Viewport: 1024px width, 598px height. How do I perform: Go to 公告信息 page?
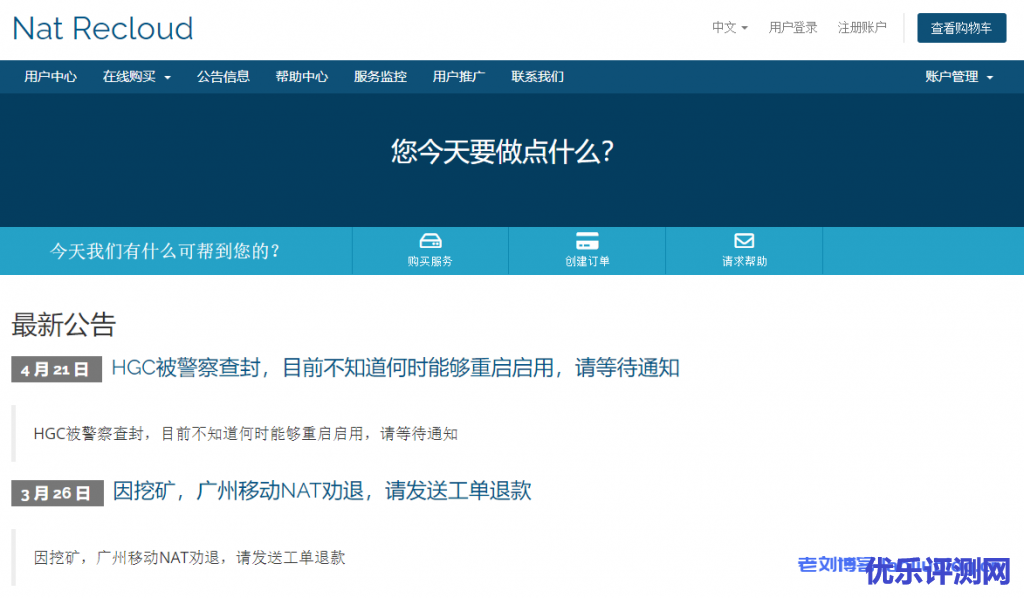click(223, 77)
